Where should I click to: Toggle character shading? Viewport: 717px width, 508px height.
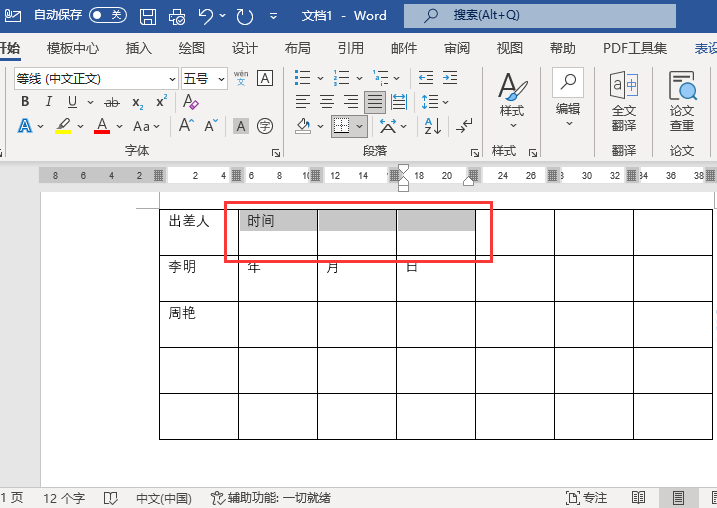[241, 126]
